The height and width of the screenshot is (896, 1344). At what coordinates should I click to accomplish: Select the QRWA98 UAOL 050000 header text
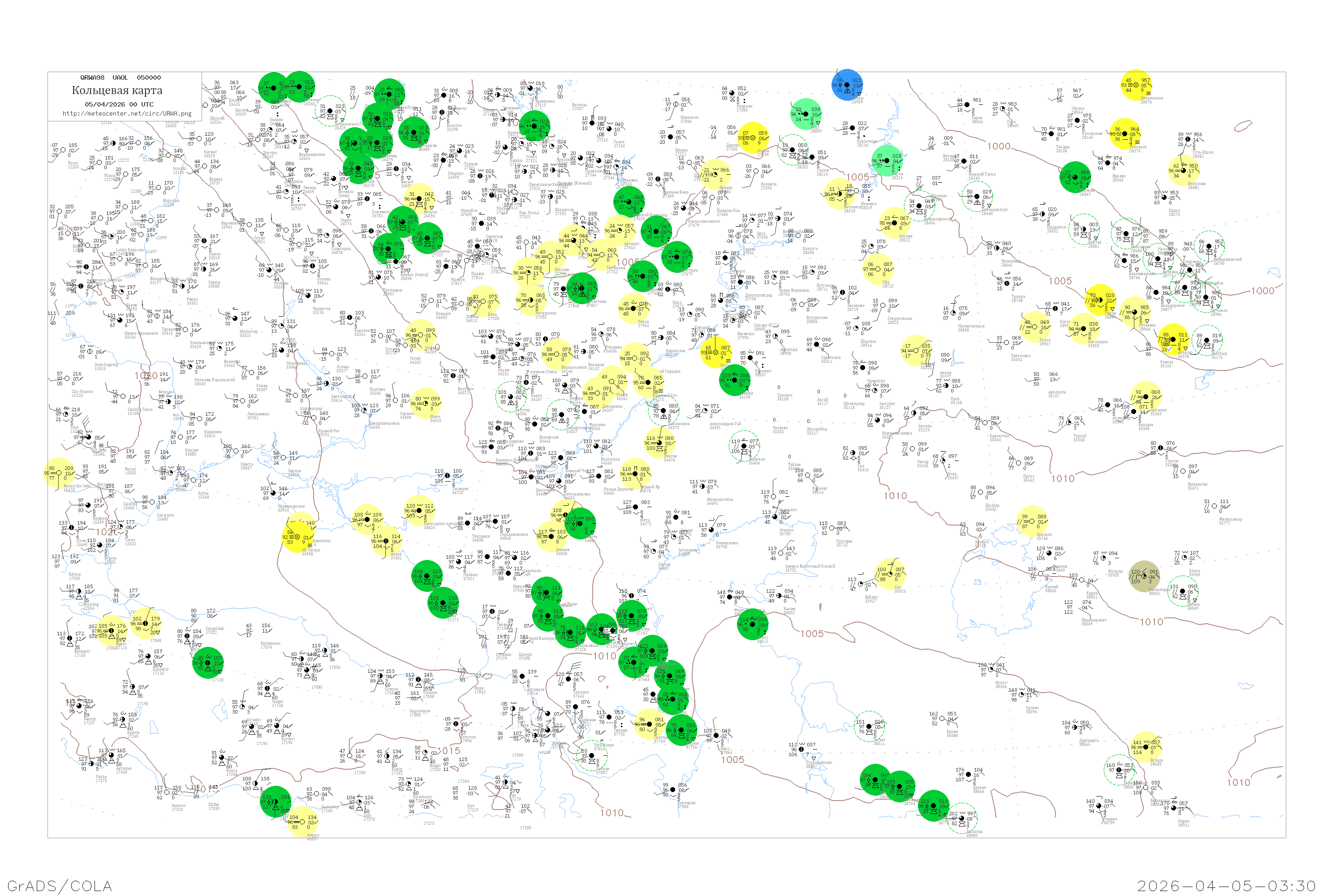pyautogui.click(x=120, y=78)
